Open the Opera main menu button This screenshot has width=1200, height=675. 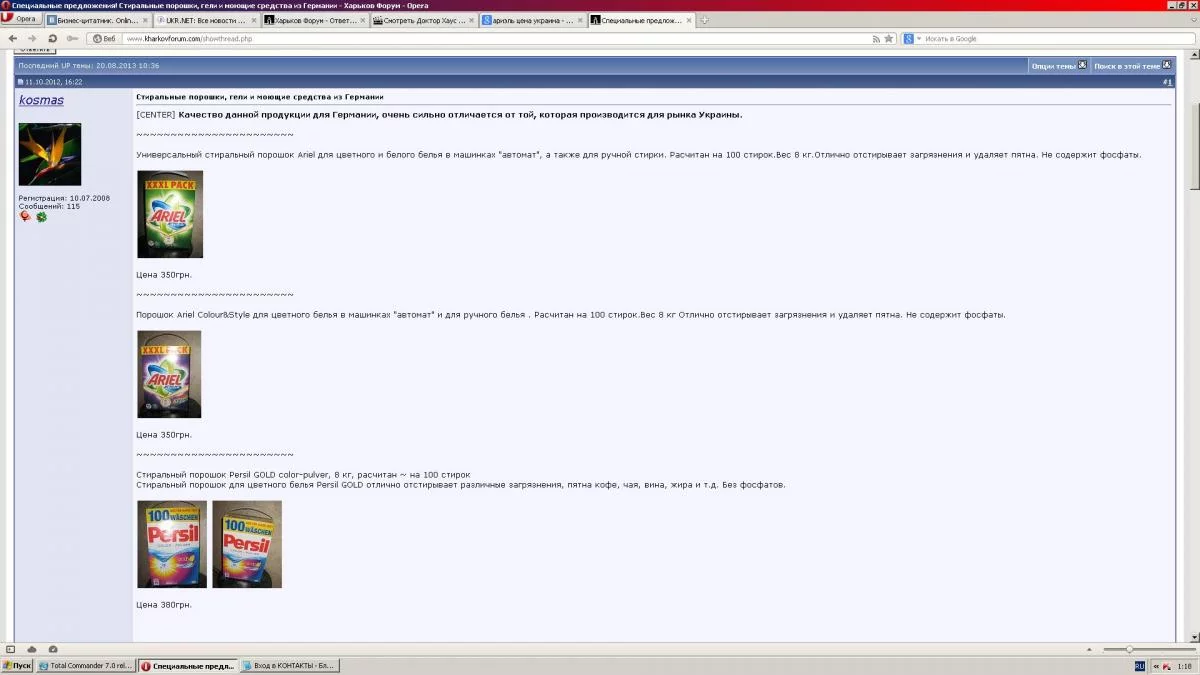[x=21, y=20]
